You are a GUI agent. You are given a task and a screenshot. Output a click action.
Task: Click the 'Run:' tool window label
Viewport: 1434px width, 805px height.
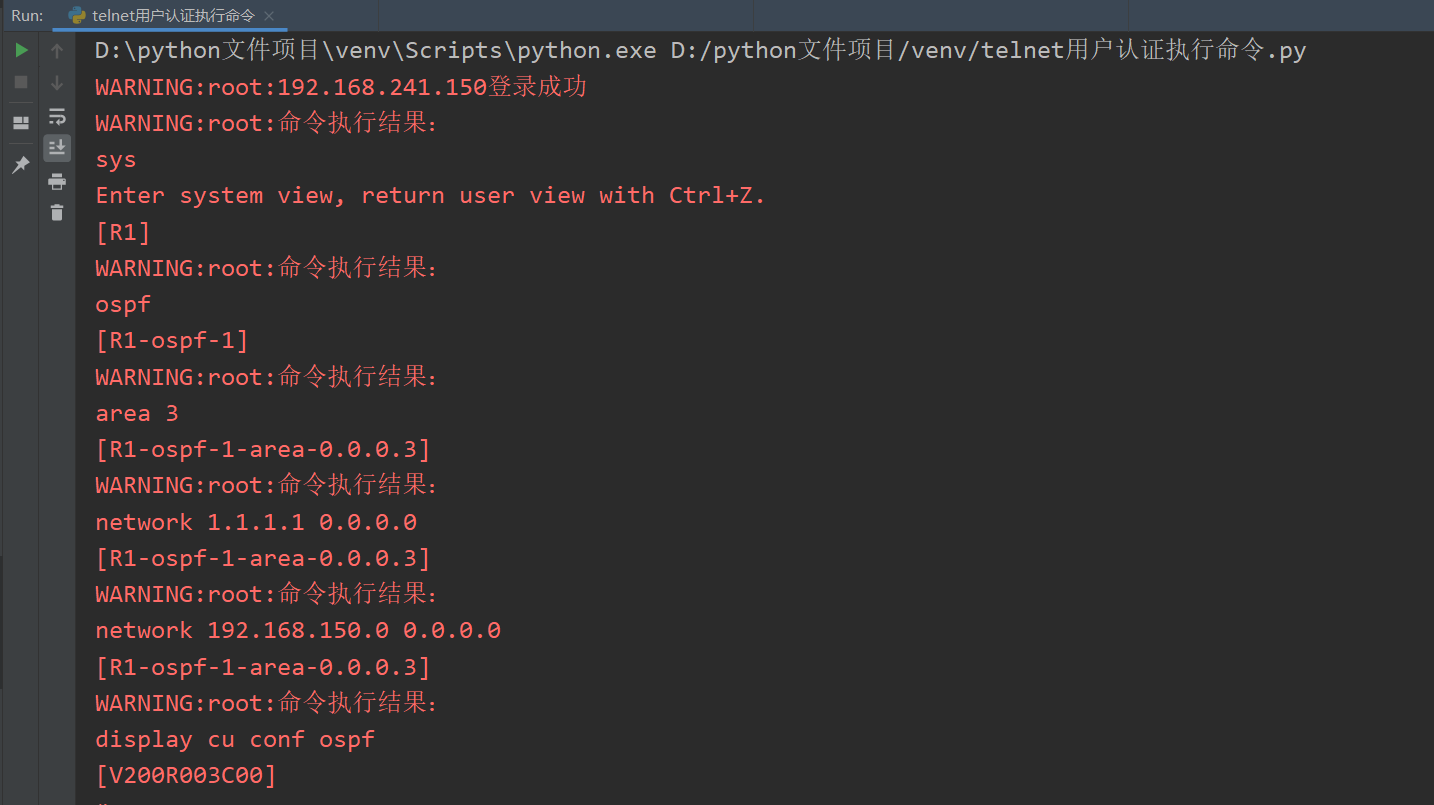26,15
